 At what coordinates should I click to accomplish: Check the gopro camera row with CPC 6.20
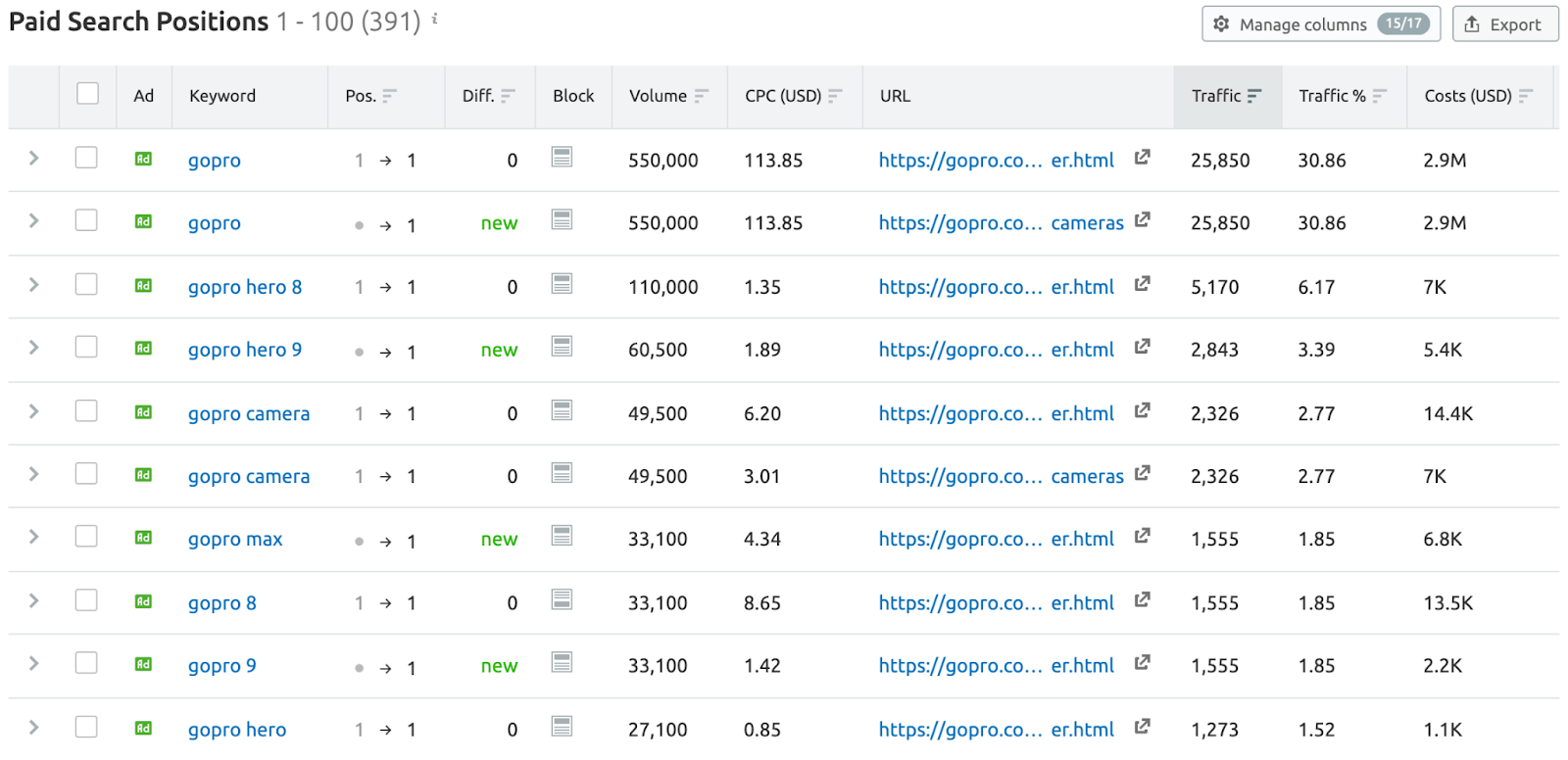click(x=86, y=410)
